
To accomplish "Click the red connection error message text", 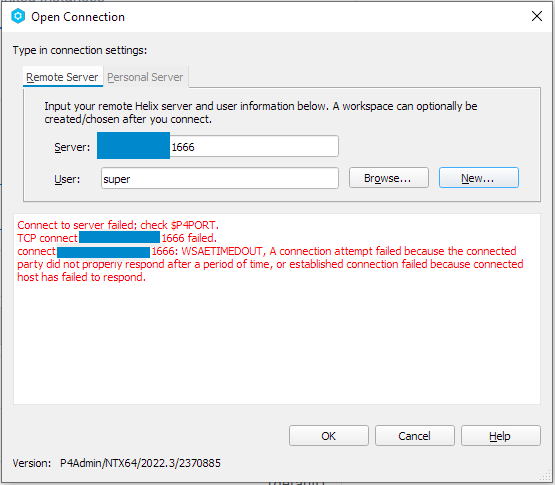I will [270, 251].
